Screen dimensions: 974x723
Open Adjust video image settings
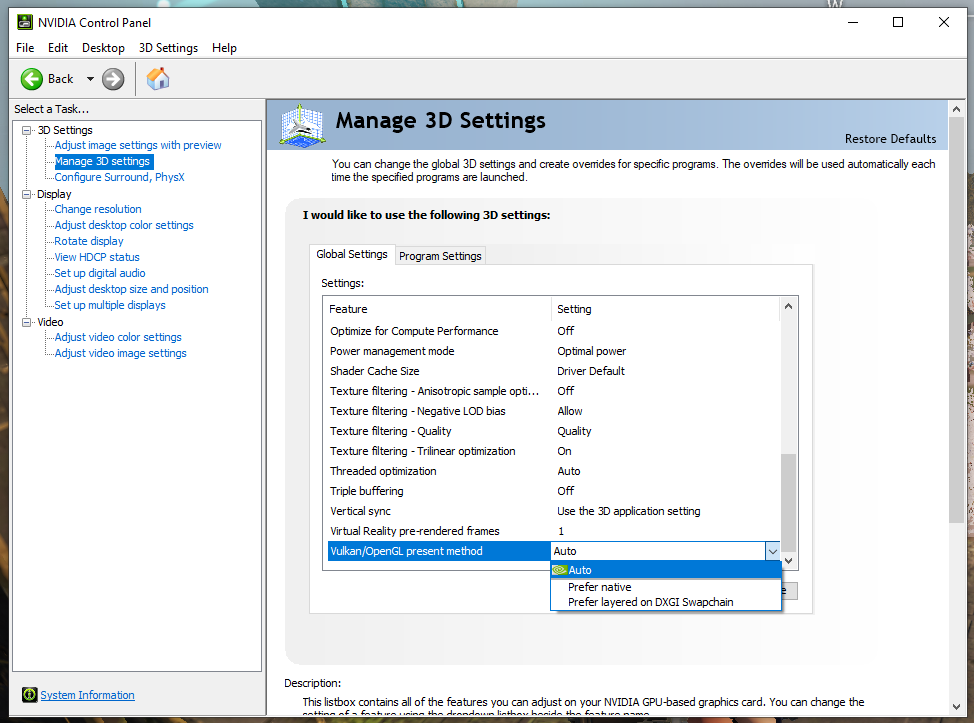coord(121,353)
